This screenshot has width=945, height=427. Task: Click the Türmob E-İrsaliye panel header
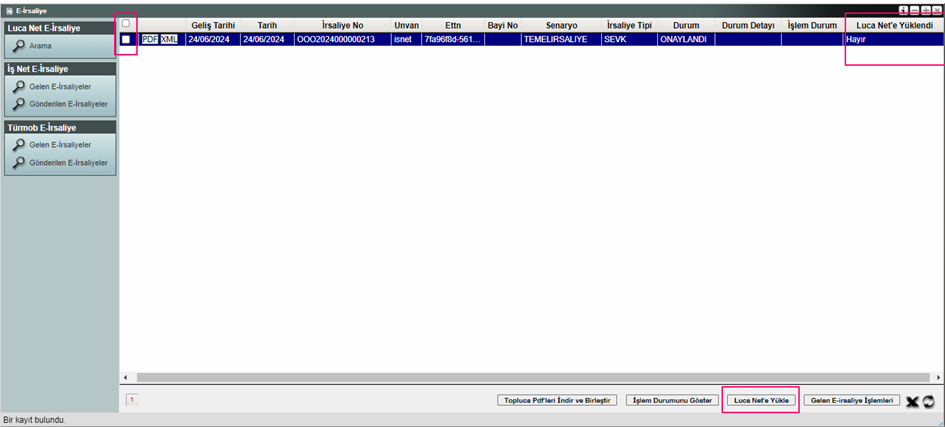coord(60,128)
